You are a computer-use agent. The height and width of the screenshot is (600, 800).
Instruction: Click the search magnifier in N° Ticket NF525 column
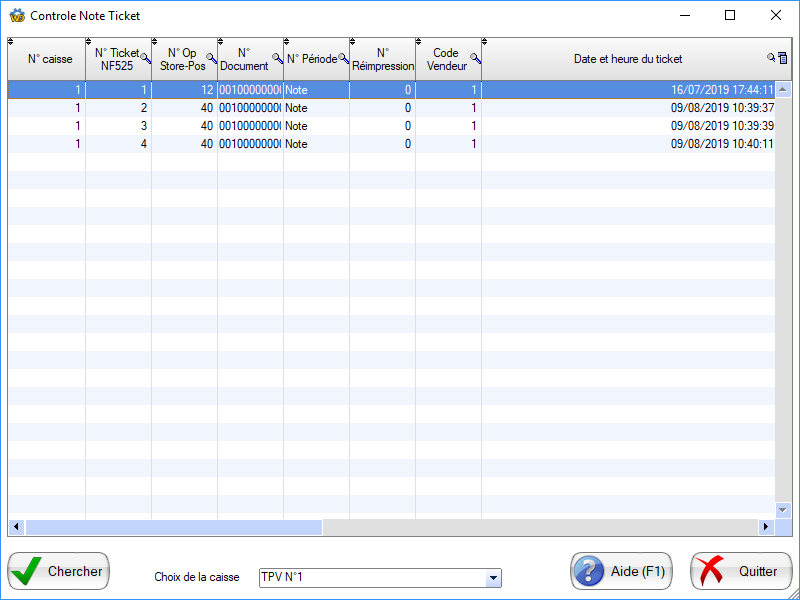point(146,58)
